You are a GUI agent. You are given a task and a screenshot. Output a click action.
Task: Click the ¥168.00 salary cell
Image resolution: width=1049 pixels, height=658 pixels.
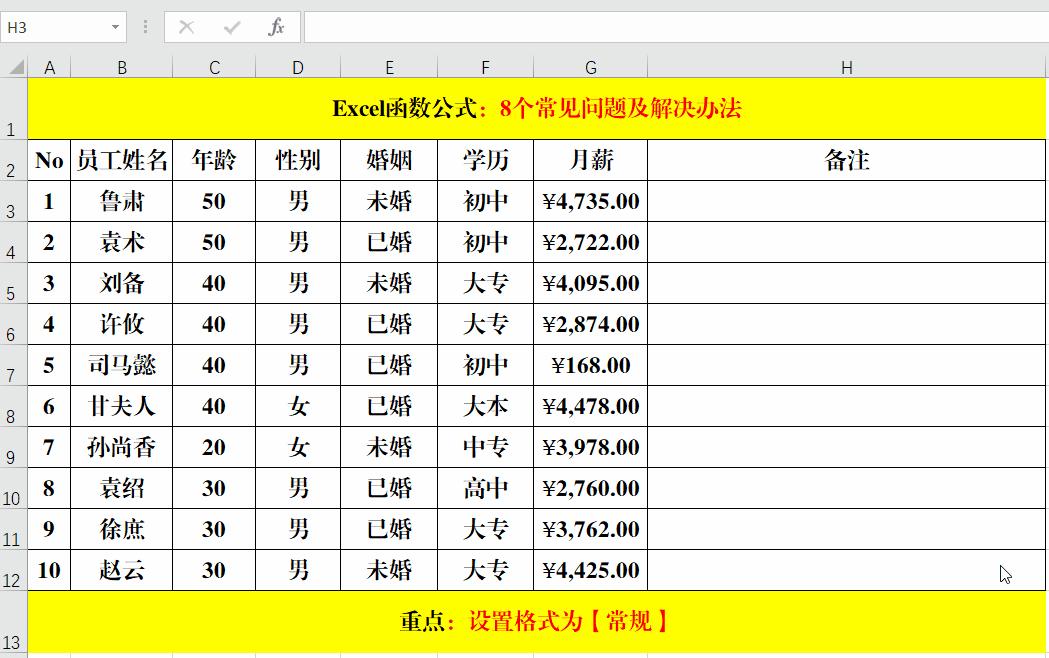[x=590, y=365]
